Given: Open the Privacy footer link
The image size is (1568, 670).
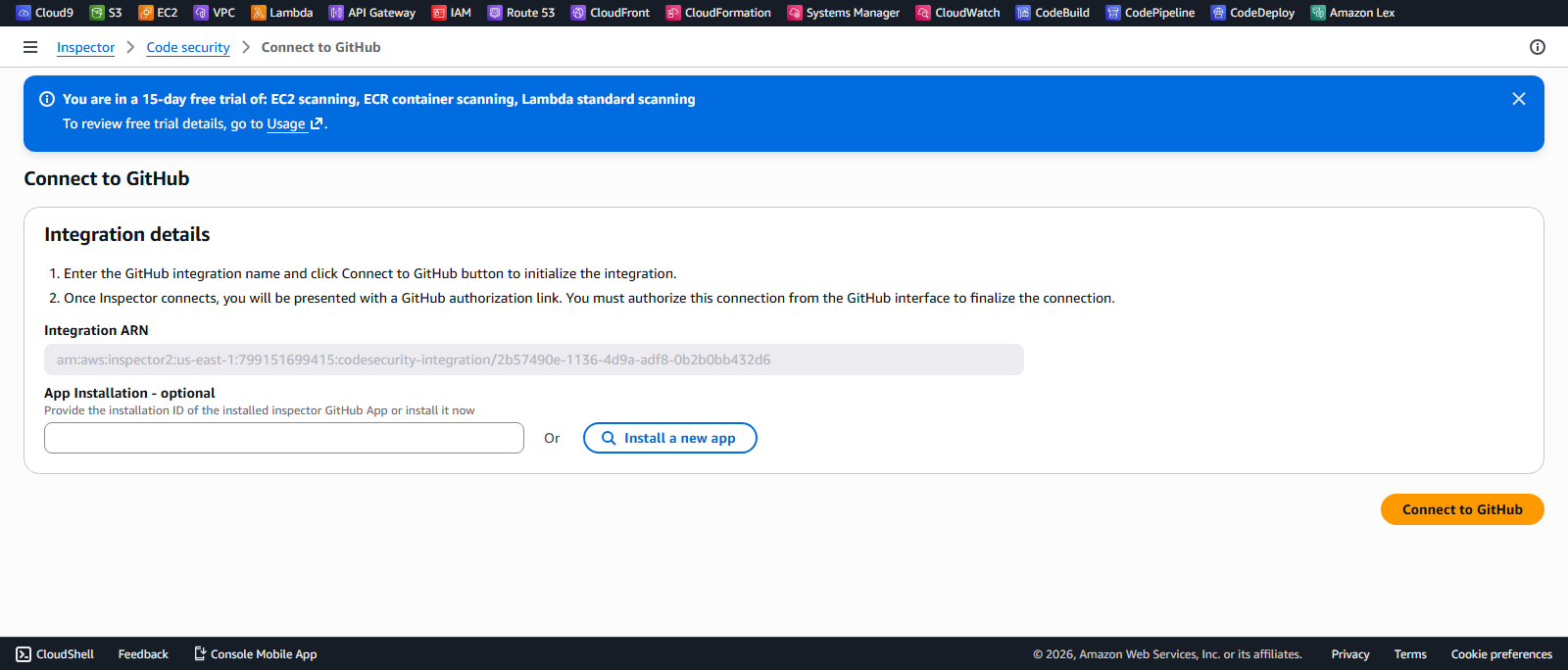Looking at the screenshot, I should coord(1350,654).
